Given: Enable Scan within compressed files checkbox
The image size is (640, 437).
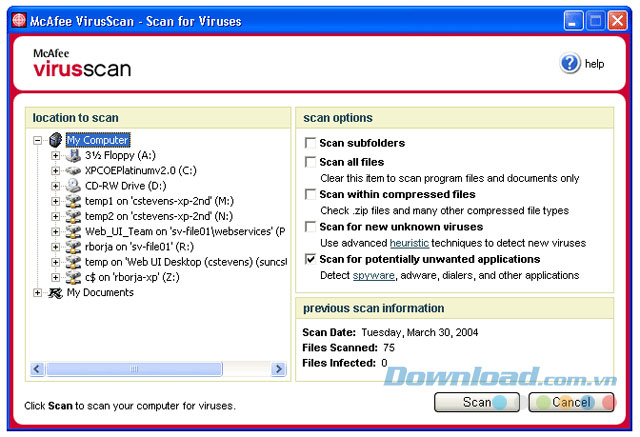Looking at the screenshot, I should (x=310, y=194).
